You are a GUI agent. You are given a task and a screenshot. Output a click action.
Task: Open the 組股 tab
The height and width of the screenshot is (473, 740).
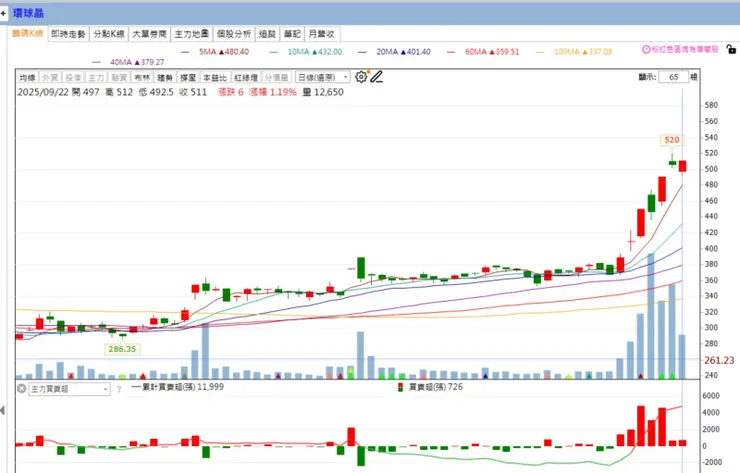pos(267,34)
